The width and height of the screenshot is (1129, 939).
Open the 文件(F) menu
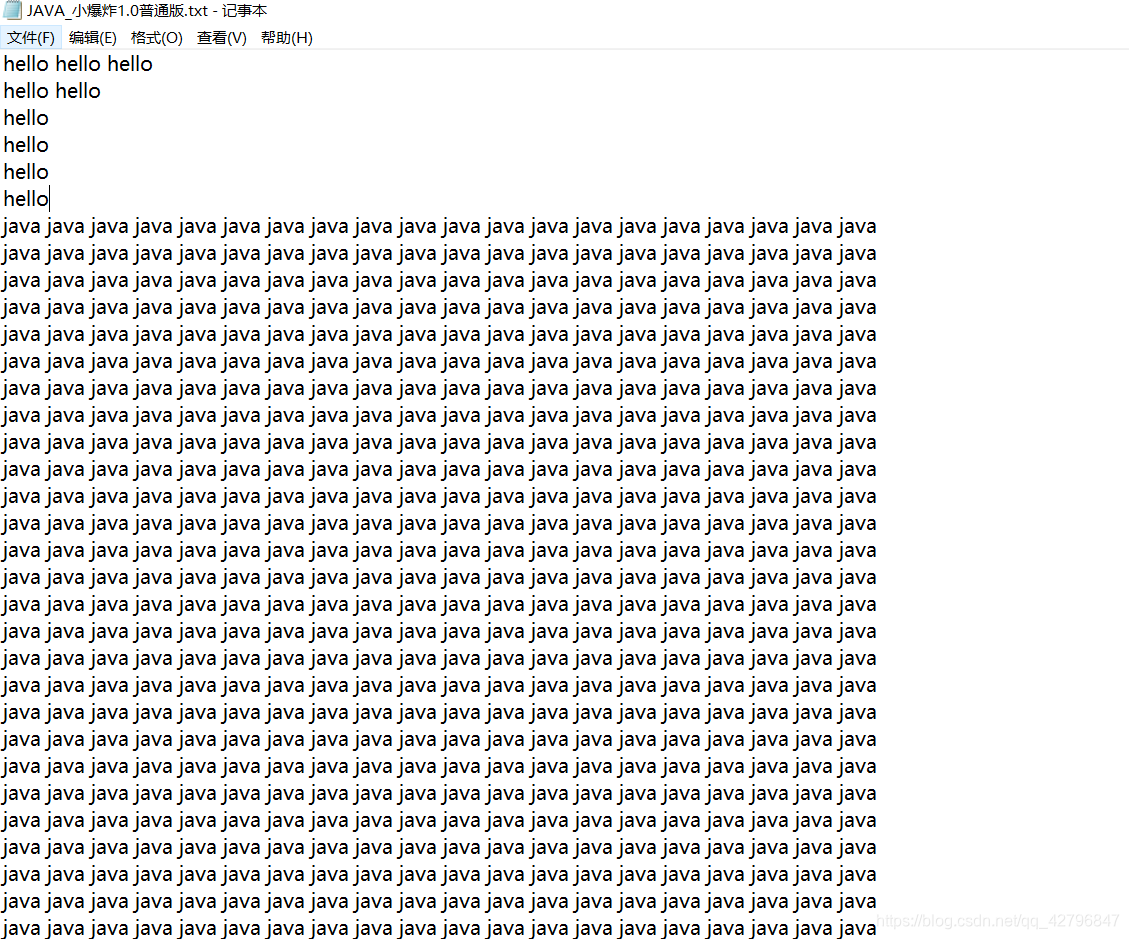tap(31, 37)
